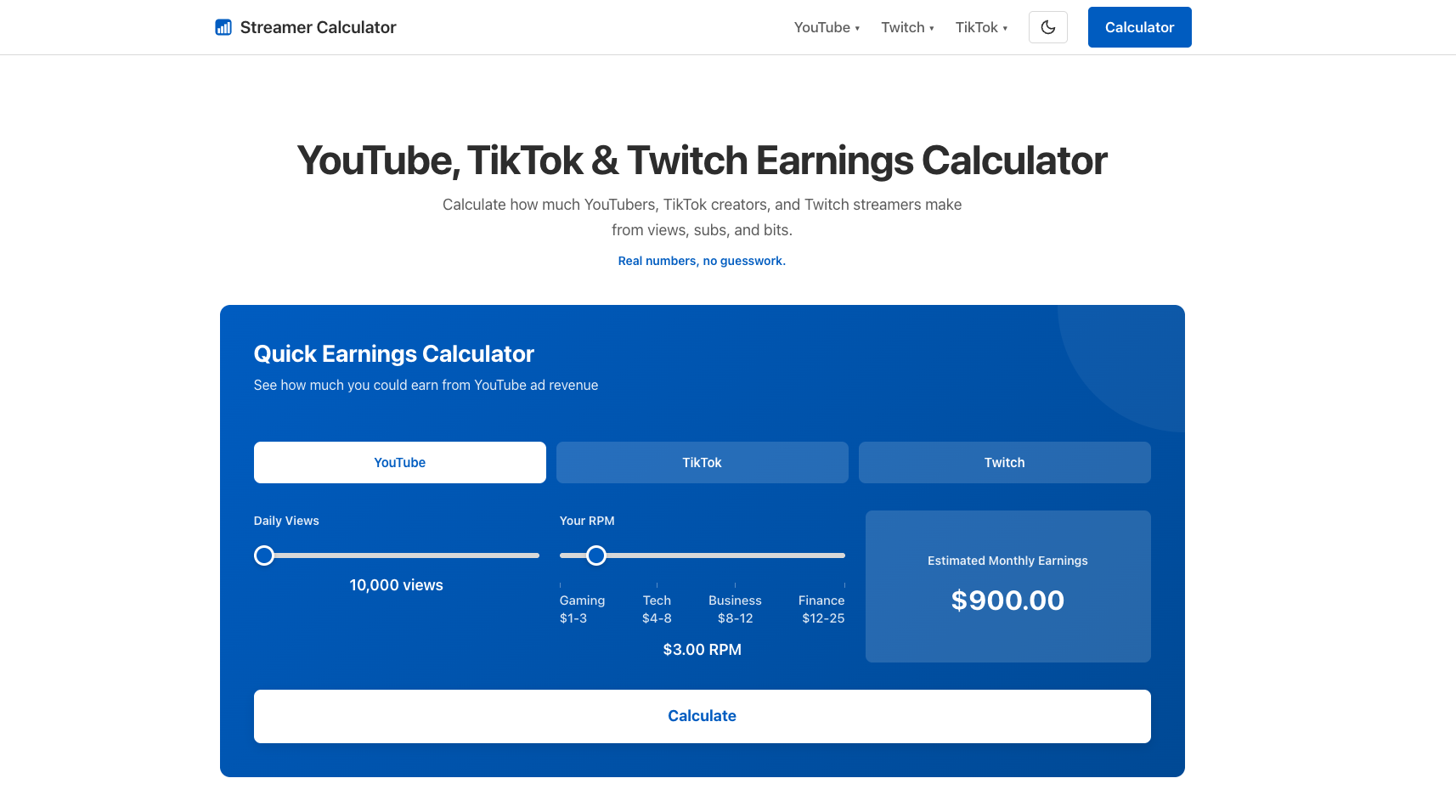Open the 'Real numbers, no guesswork' link
This screenshot has width=1456, height=812.
[702, 261]
